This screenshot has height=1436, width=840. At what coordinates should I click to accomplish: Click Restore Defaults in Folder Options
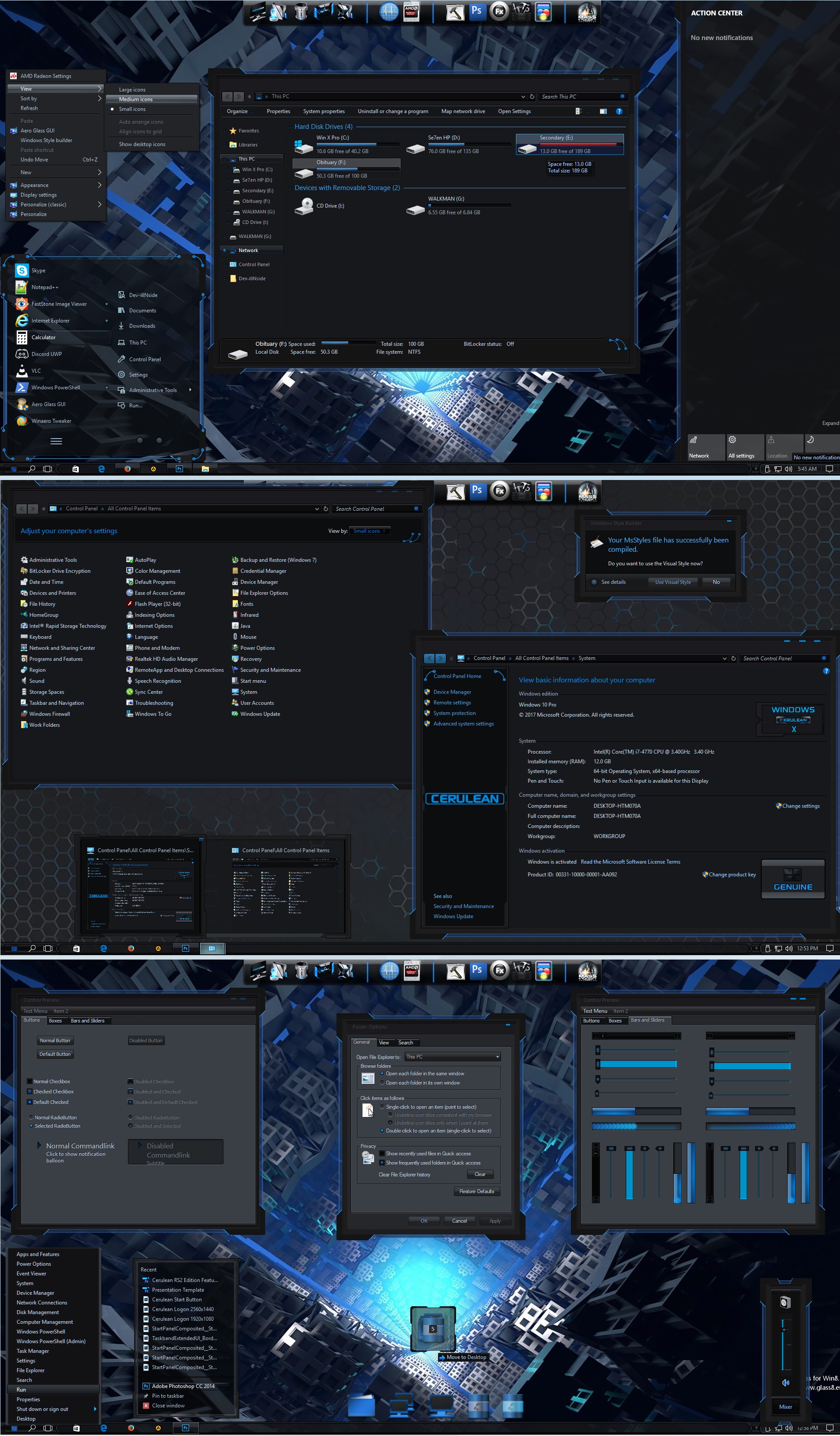point(477,1191)
